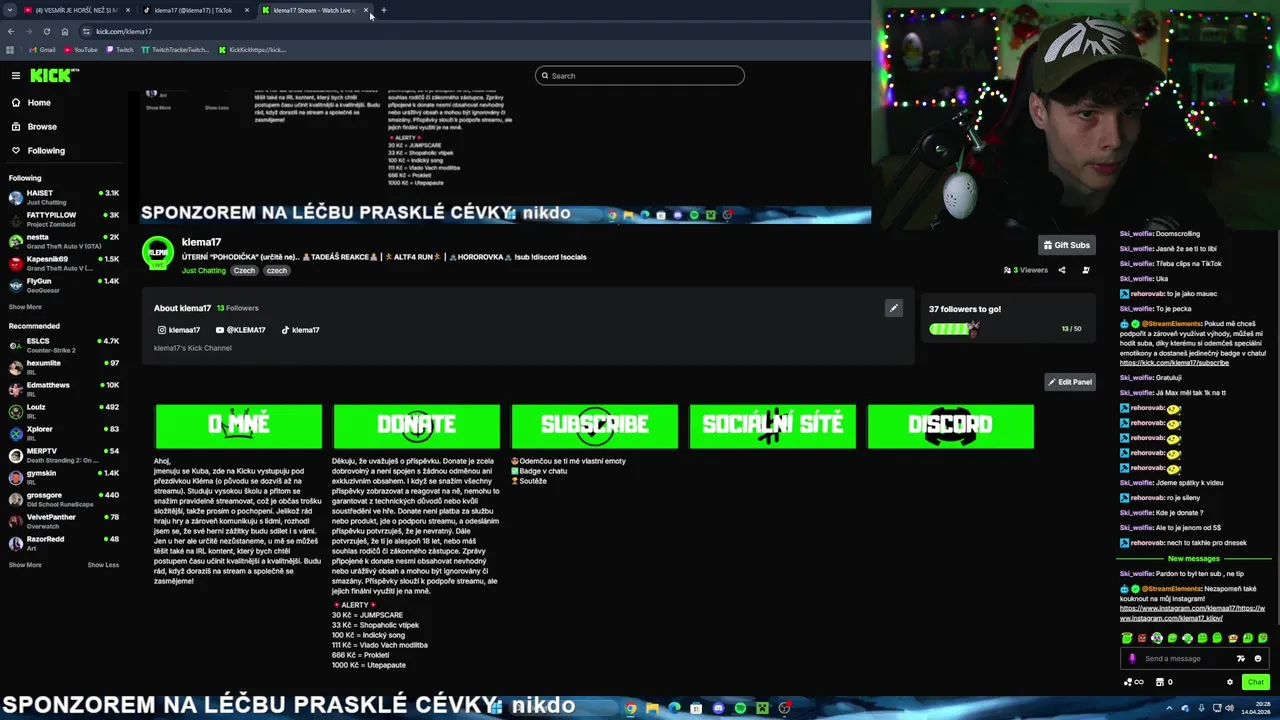Open HAISET's followed channel
1280x720 pixels.
pyautogui.click(x=64, y=197)
